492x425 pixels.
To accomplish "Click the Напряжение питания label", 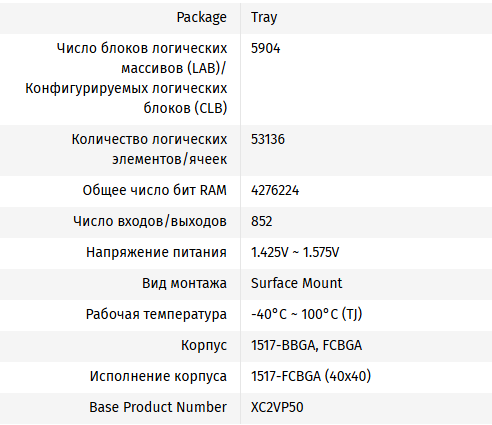I will pos(156,252).
